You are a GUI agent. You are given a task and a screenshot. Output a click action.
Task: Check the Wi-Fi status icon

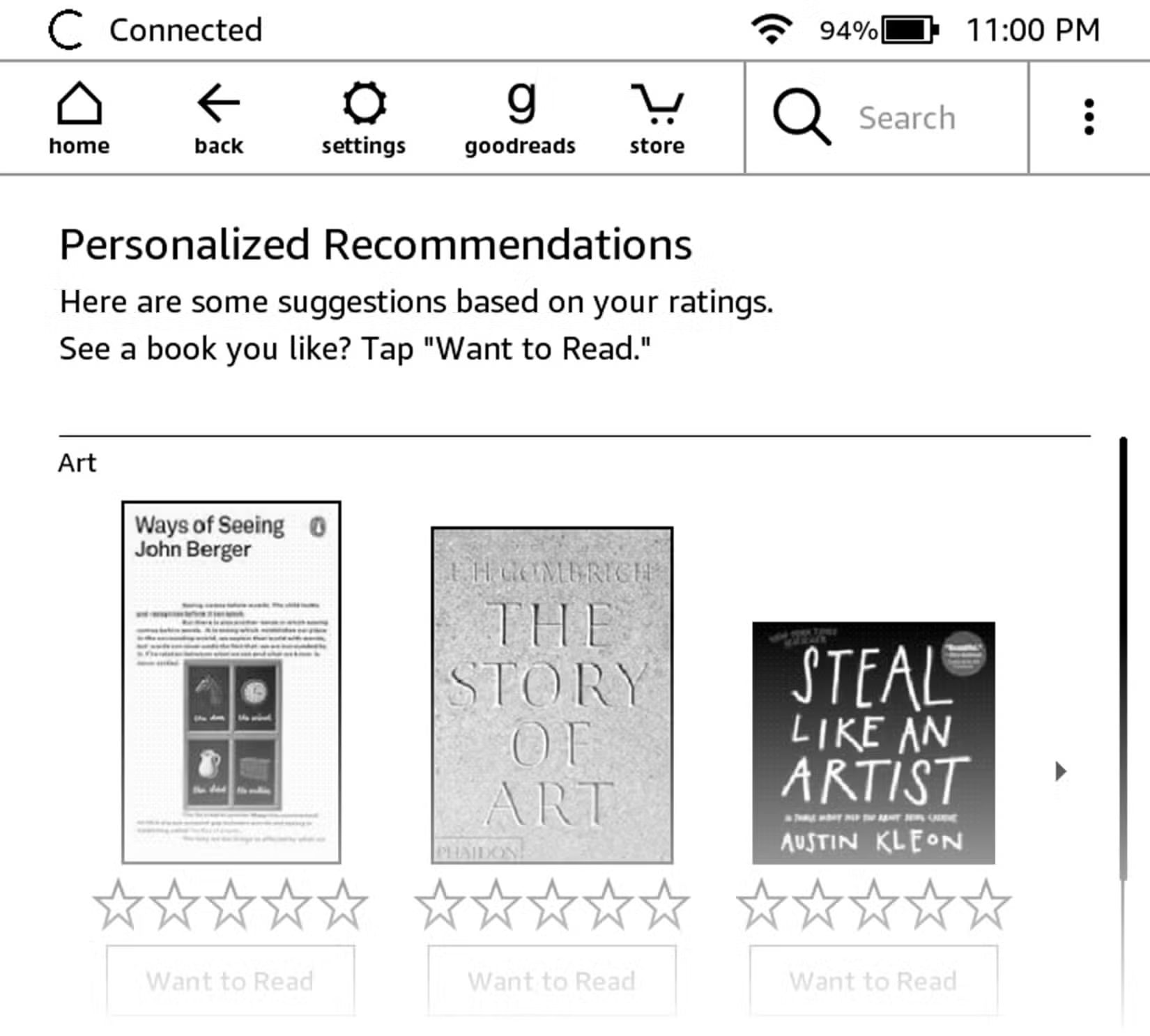point(774,28)
